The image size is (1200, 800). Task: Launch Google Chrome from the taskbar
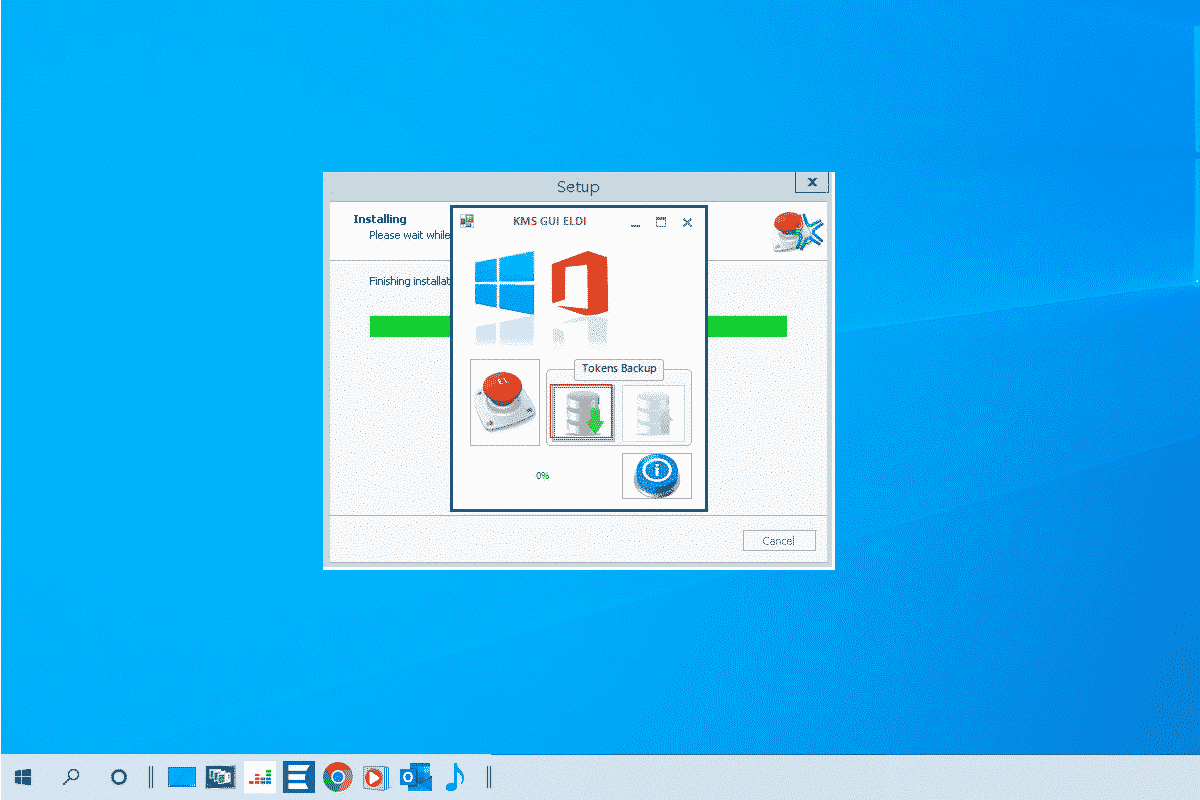click(x=338, y=777)
